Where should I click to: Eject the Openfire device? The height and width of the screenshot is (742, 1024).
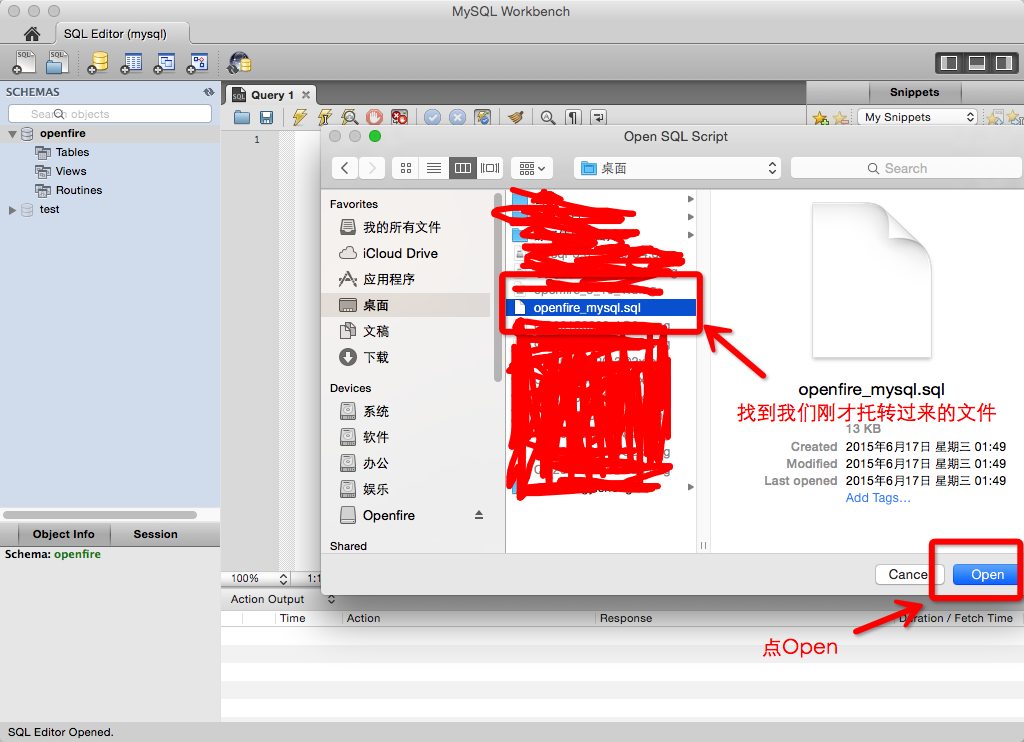click(x=479, y=515)
